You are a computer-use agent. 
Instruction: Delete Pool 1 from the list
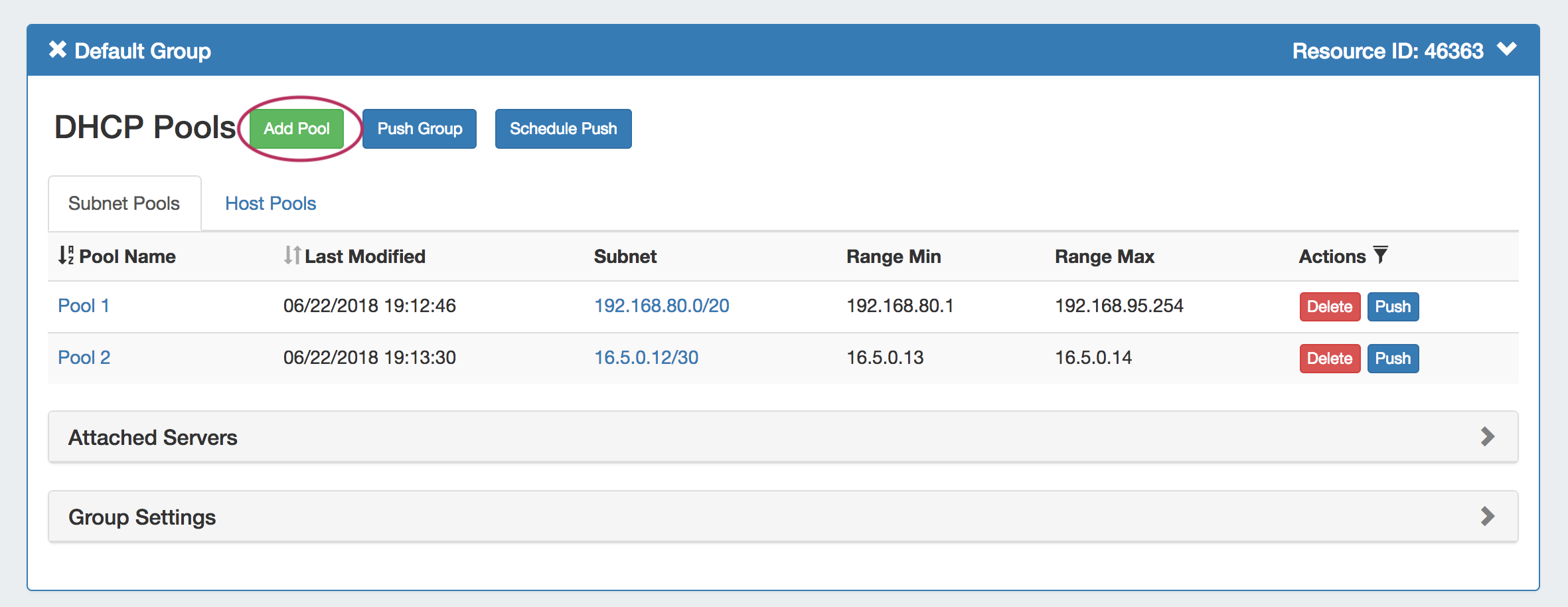coord(1329,307)
